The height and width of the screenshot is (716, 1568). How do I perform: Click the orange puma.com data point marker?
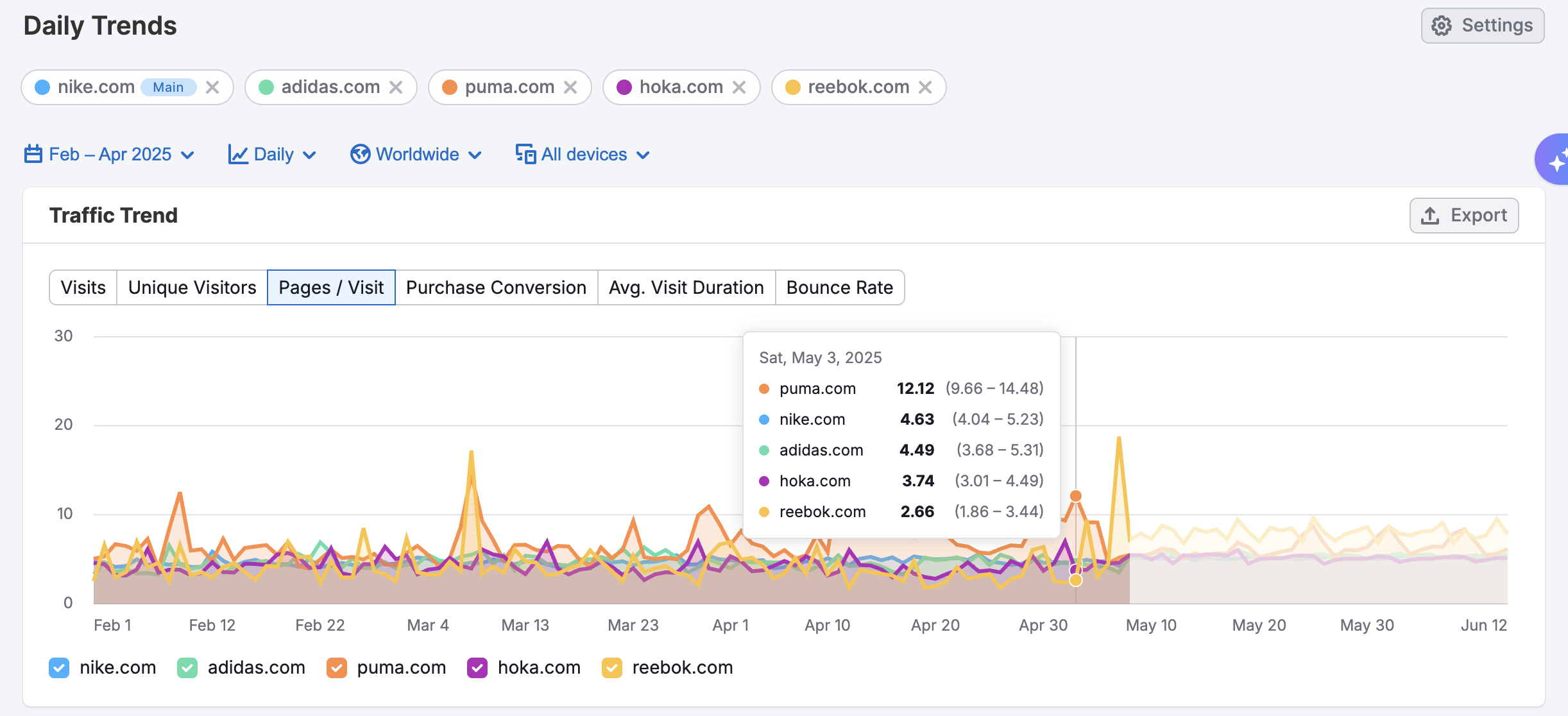pos(1076,496)
